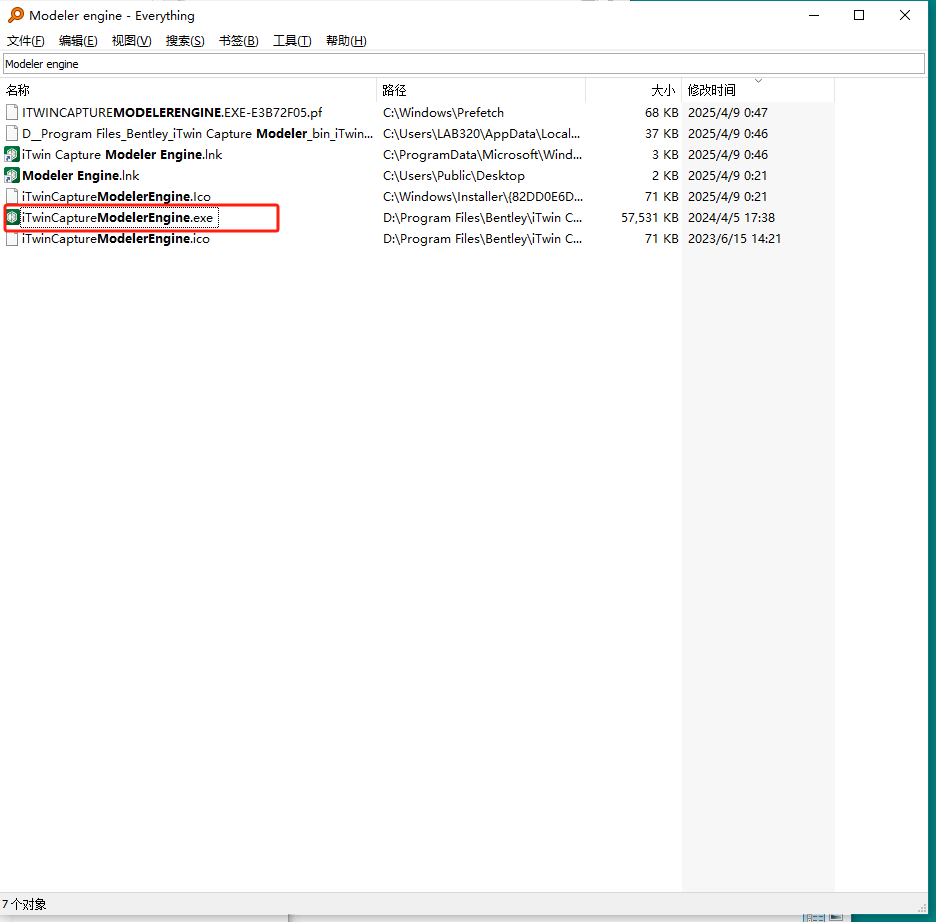Open the 编辑(E) menu
Viewport: 936px width, 922px height.
pos(78,41)
